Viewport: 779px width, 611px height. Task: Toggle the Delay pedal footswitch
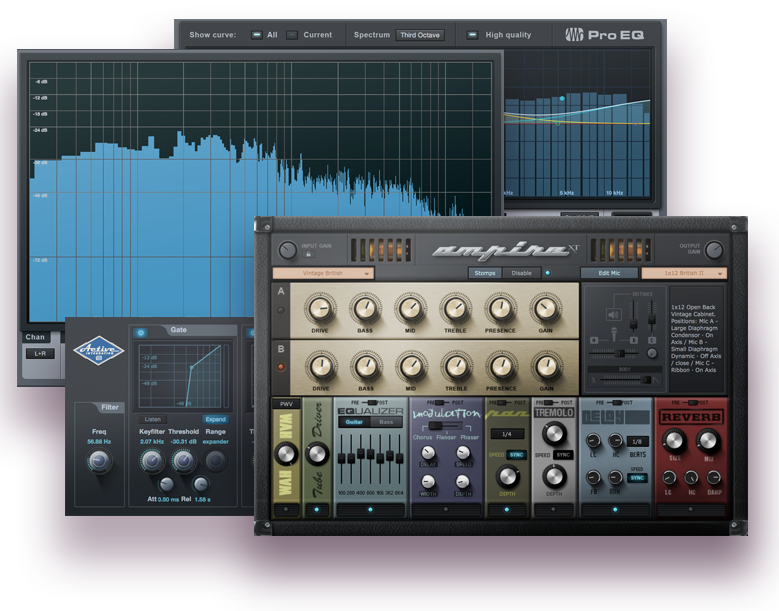[x=615, y=510]
